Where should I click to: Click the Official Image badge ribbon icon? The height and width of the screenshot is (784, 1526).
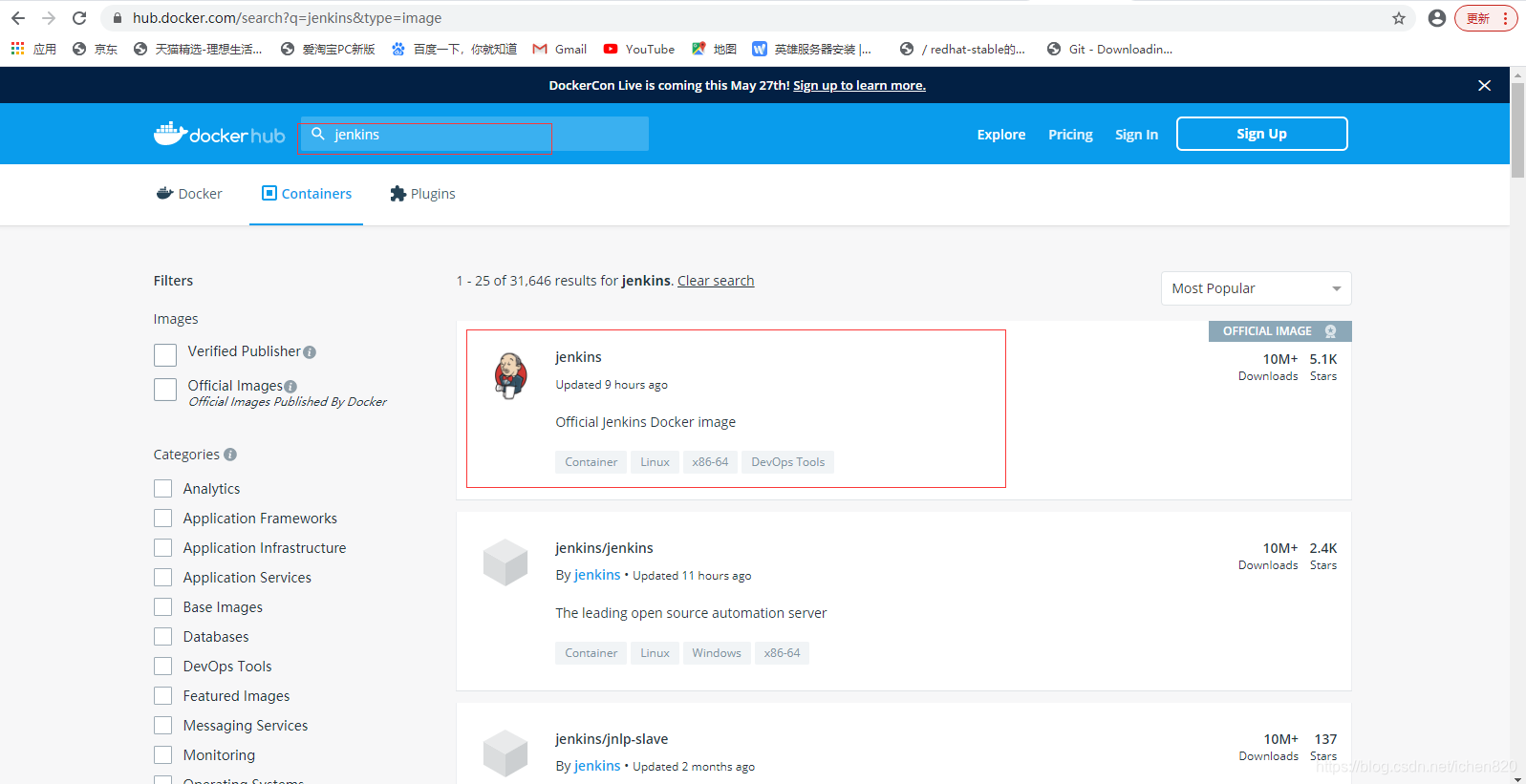point(1330,331)
